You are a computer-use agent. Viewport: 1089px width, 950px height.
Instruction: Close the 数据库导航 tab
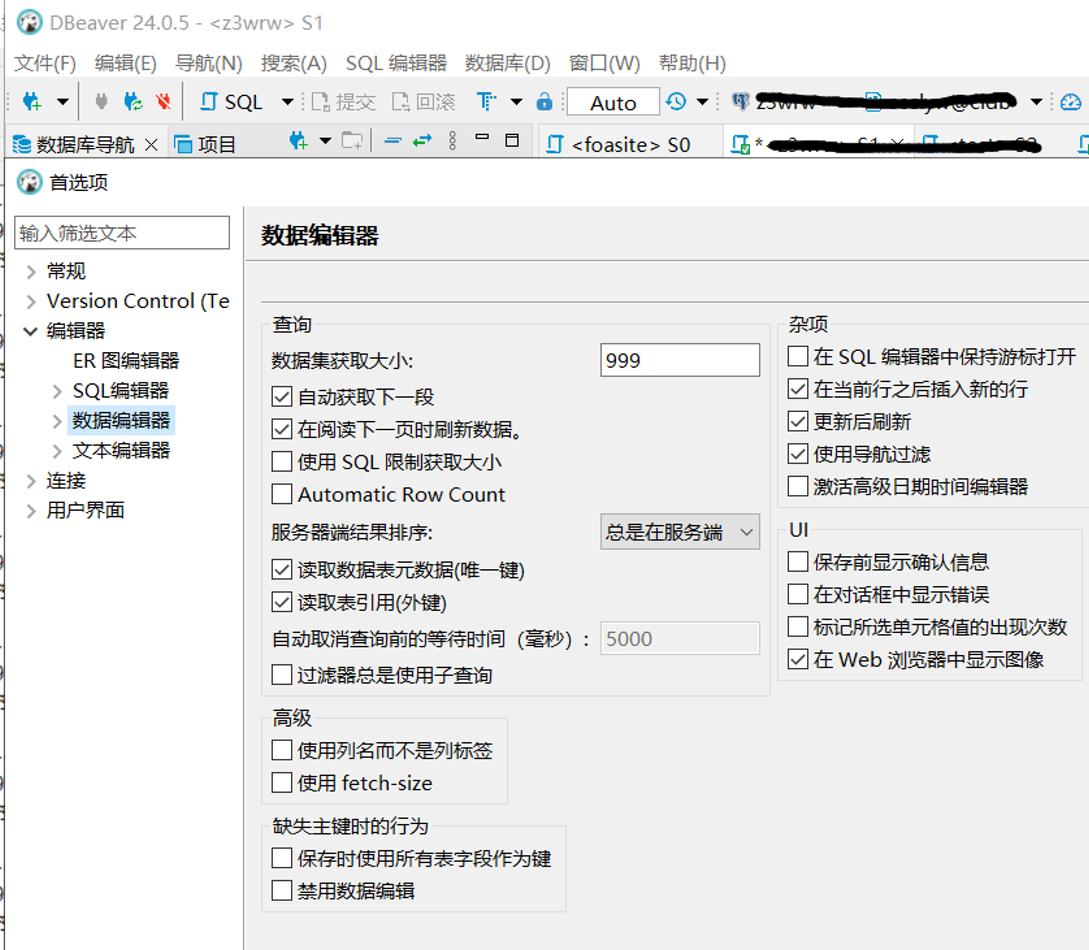(x=151, y=144)
